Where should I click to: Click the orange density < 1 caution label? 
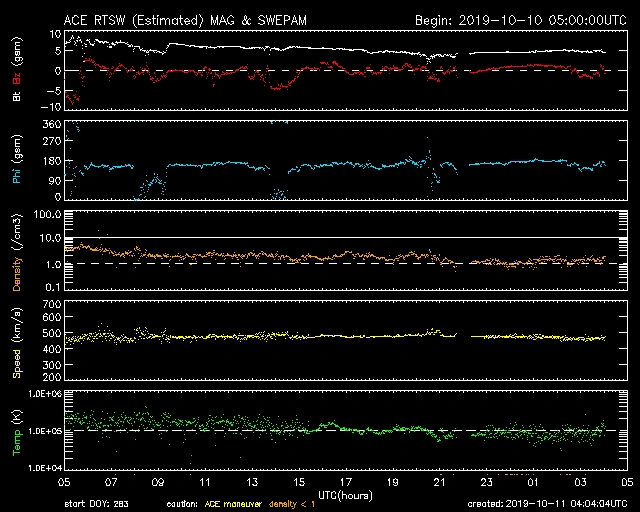(x=304, y=504)
